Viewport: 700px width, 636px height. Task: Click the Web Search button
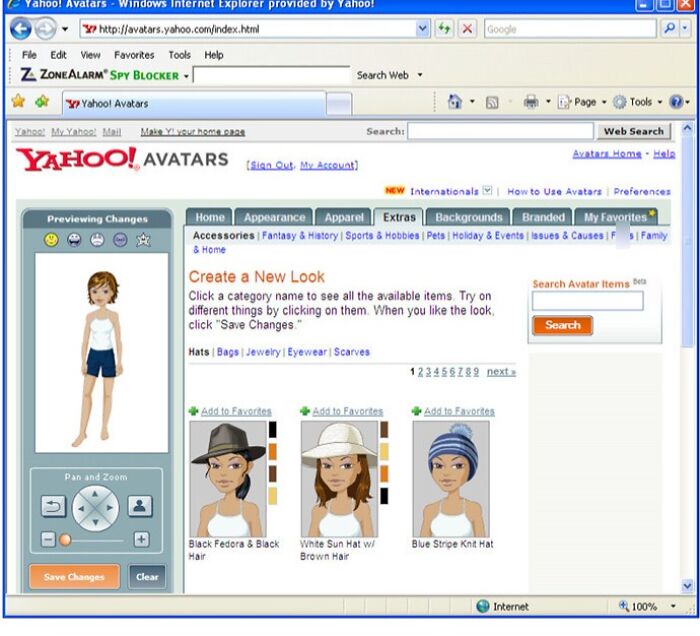click(633, 131)
